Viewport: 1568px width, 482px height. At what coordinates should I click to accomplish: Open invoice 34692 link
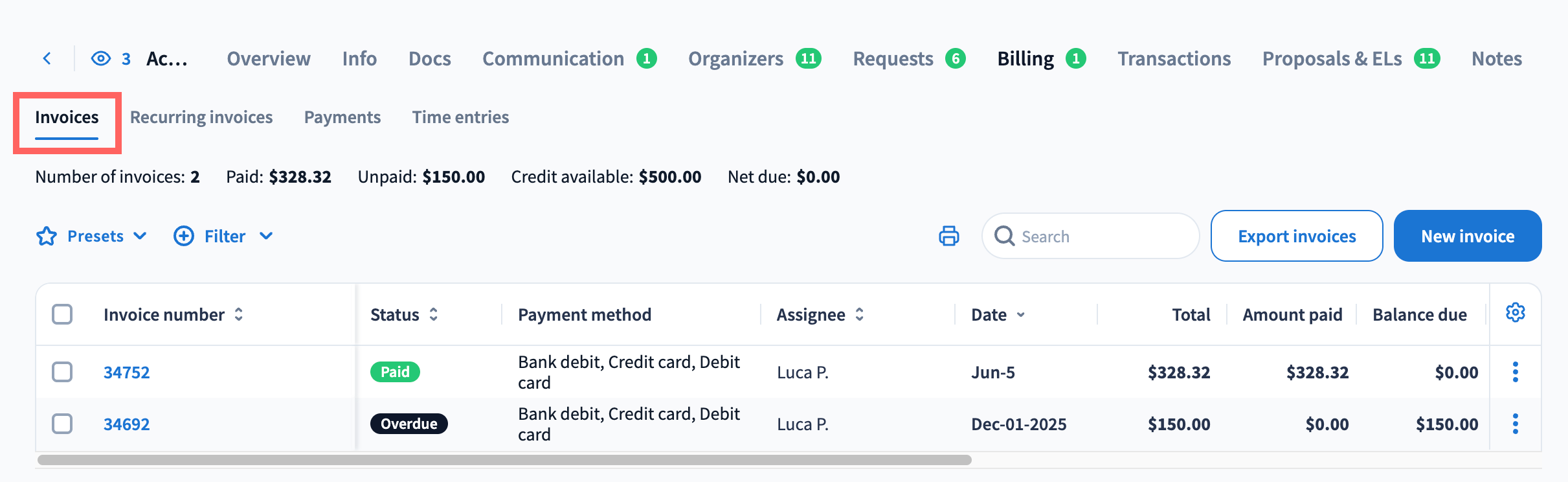tap(127, 424)
